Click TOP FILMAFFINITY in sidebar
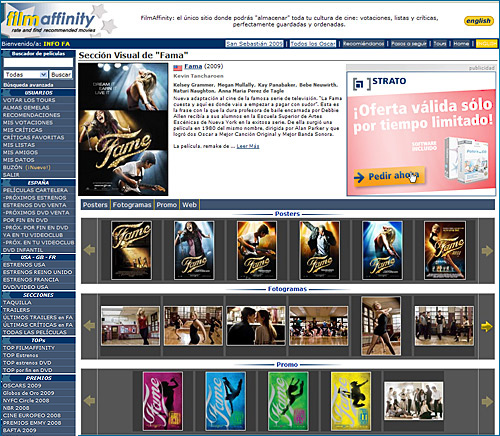 (x=29, y=348)
